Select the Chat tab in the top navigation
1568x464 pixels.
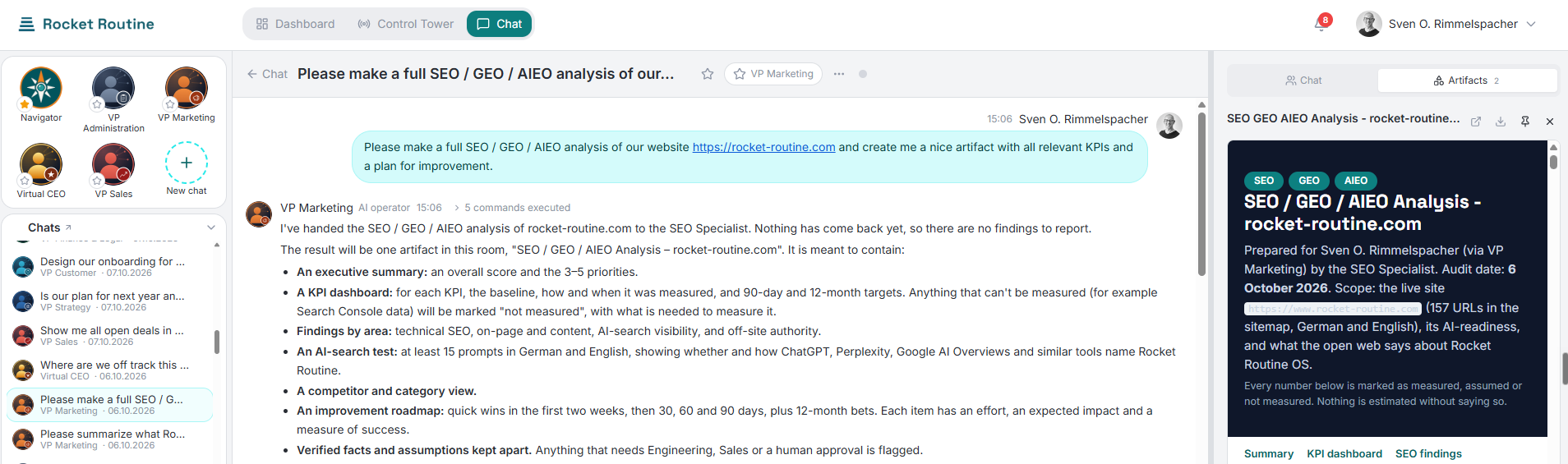point(500,24)
